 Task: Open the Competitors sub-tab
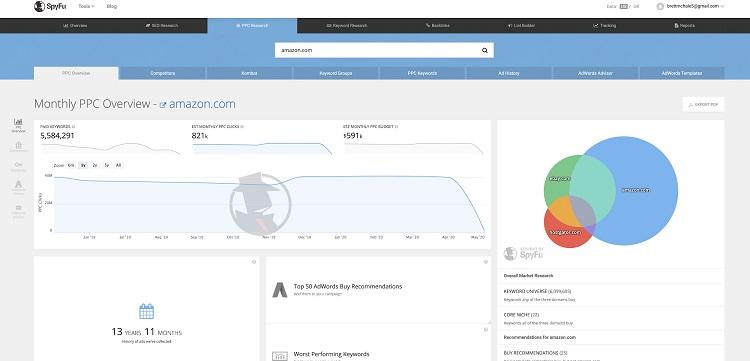[163, 73]
